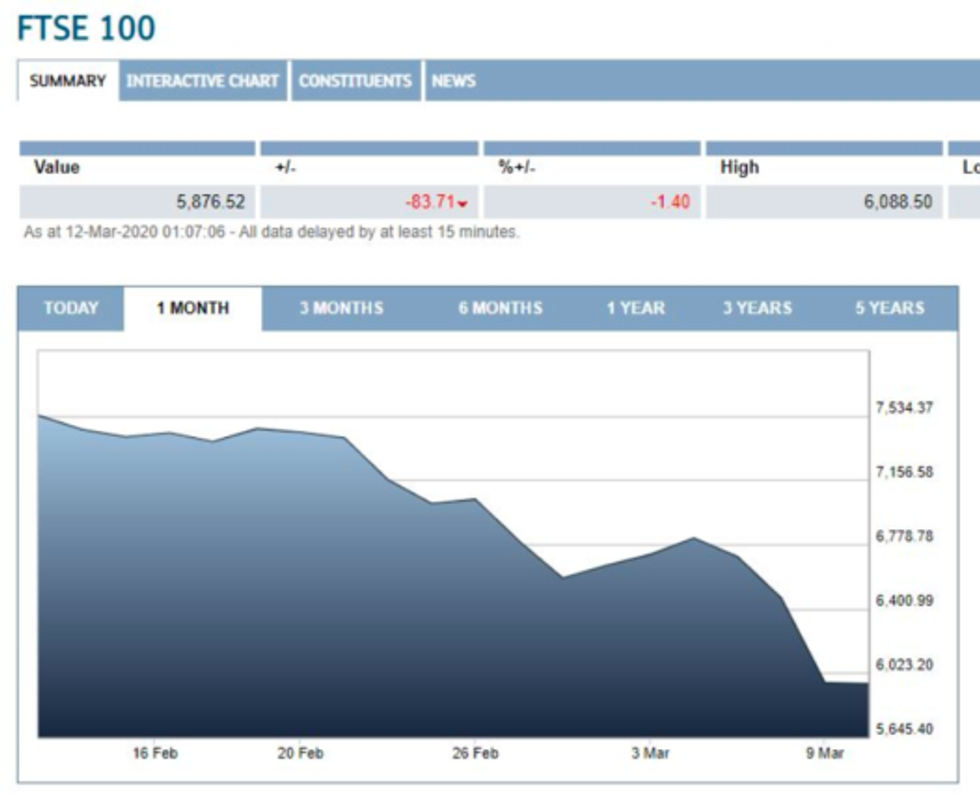Click the 6,088.50 high value cell
This screenshot has height=801, width=980.
(898, 202)
